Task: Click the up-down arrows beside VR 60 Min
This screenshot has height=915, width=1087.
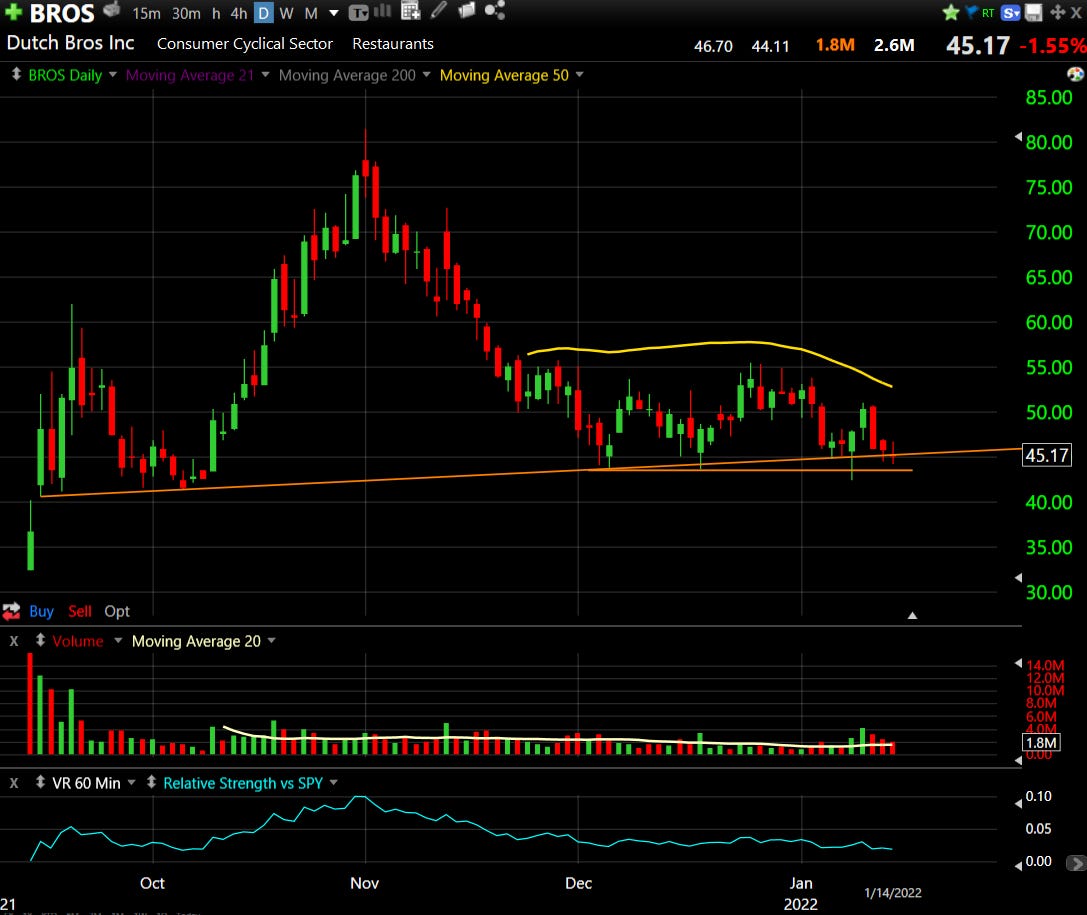Action: pyautogui.click(x=40, y=783)
